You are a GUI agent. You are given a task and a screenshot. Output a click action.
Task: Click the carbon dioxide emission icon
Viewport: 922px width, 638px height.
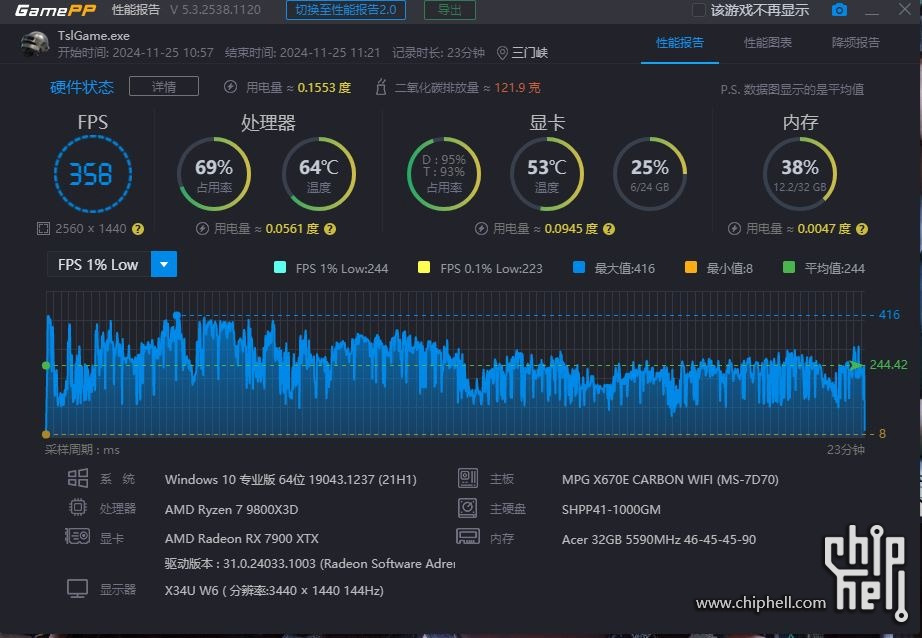[x=381, y=87]
